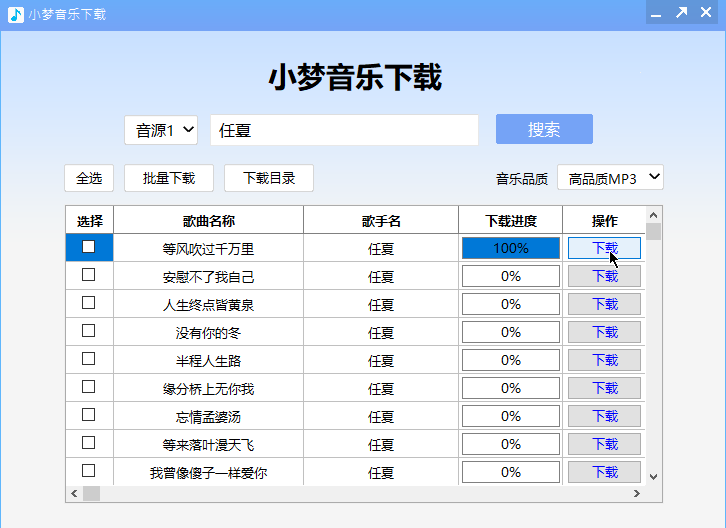Maximize the window using the title bar arrow icon
726x528 pixels.
pyautogui.click(x=681, y=13)
